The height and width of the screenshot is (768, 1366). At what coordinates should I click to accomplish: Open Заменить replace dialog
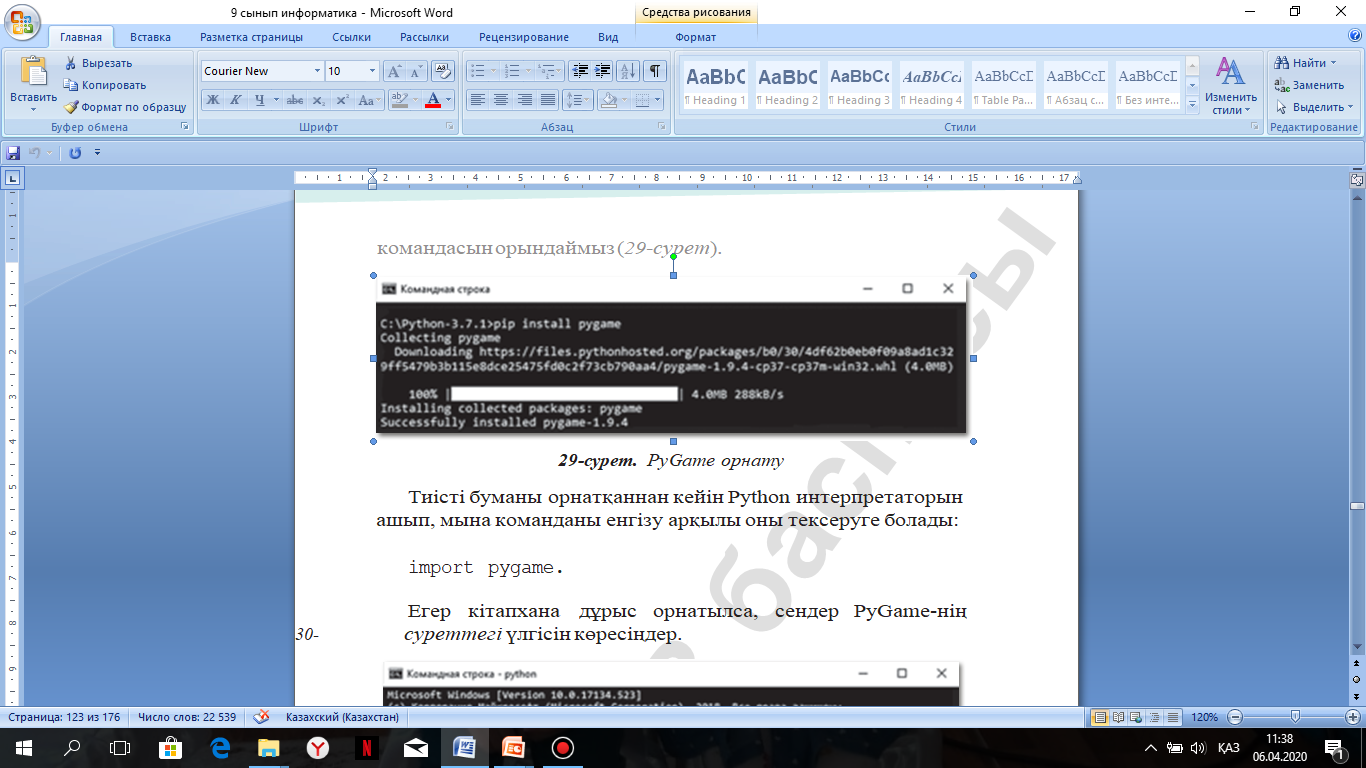[x=1309, y=85]
